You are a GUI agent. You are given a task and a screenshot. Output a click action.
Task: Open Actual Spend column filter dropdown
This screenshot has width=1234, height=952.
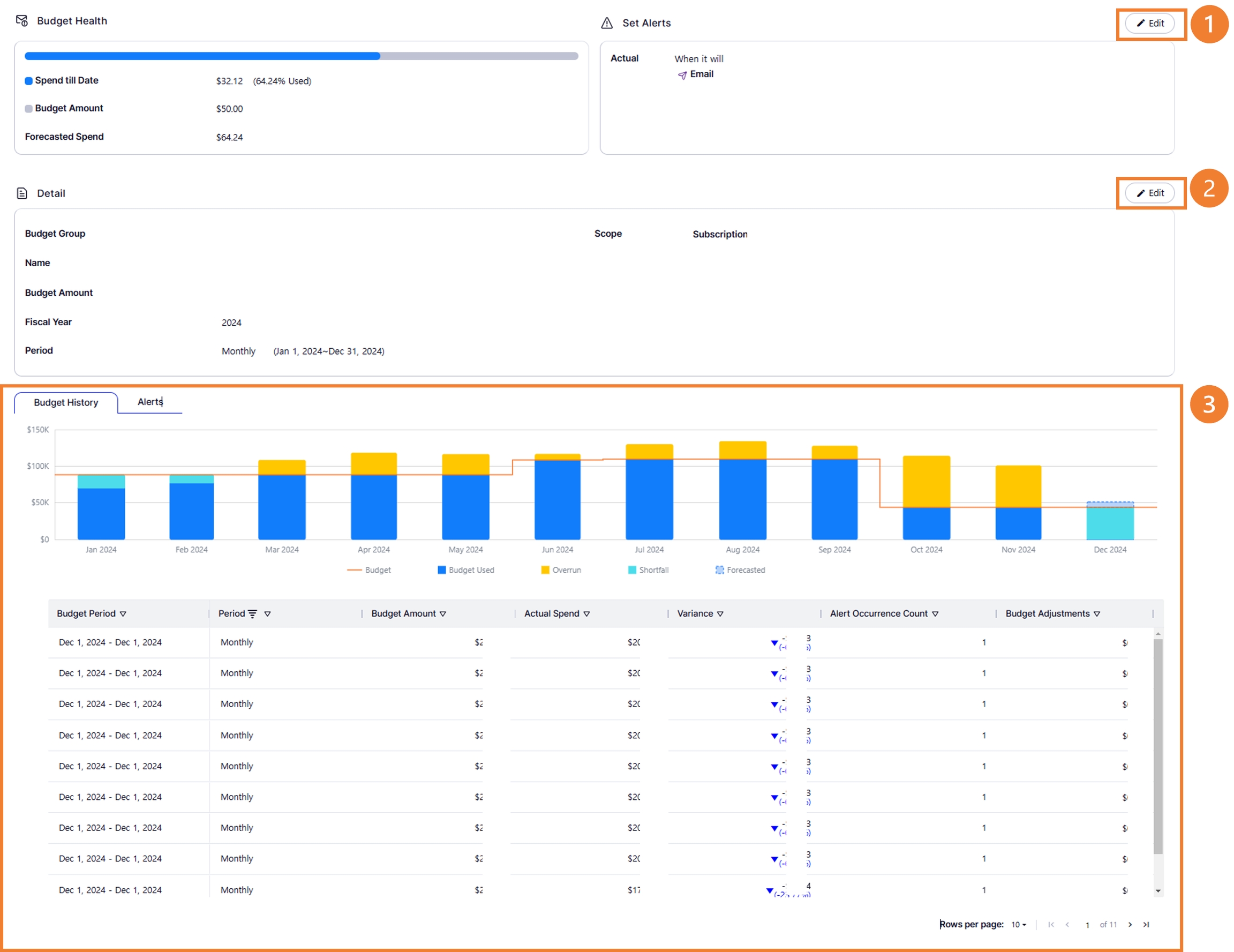coord(586,614)
